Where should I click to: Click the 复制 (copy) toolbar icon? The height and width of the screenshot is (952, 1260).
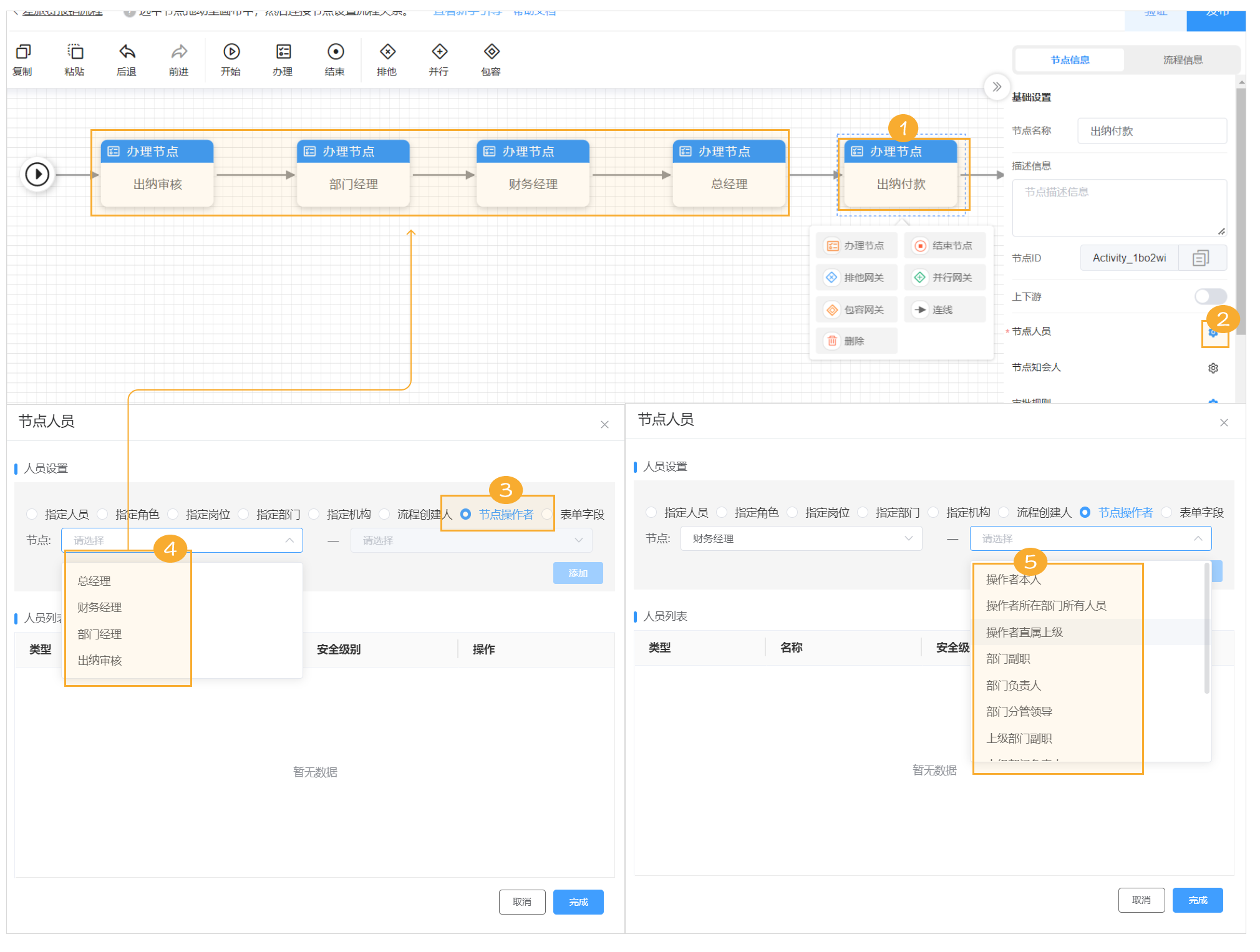pos(23,52)
